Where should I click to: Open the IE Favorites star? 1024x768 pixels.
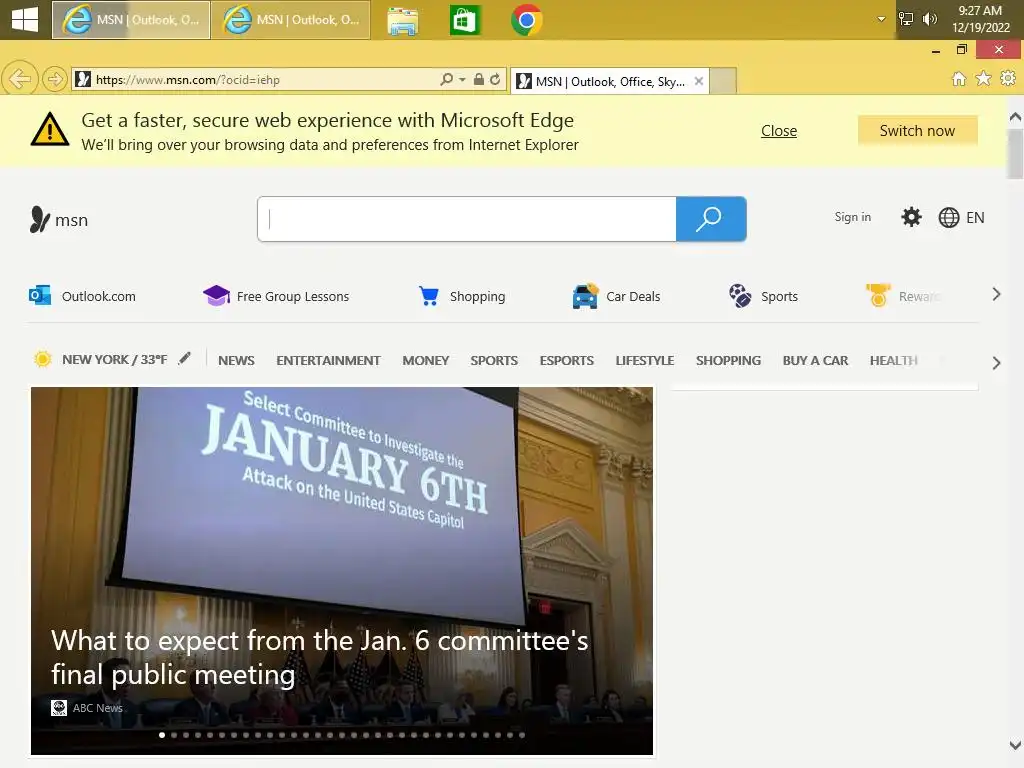coord(983,79)
